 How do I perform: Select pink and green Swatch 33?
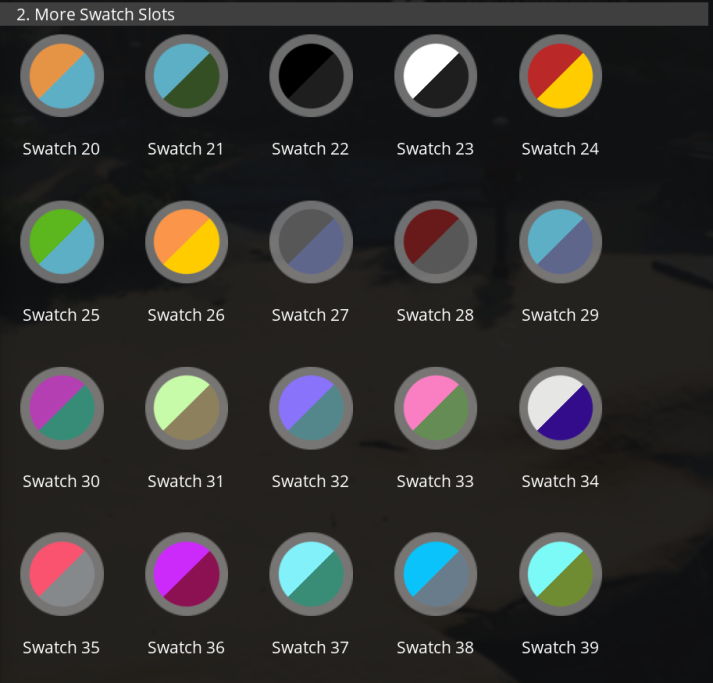(435, 408)
